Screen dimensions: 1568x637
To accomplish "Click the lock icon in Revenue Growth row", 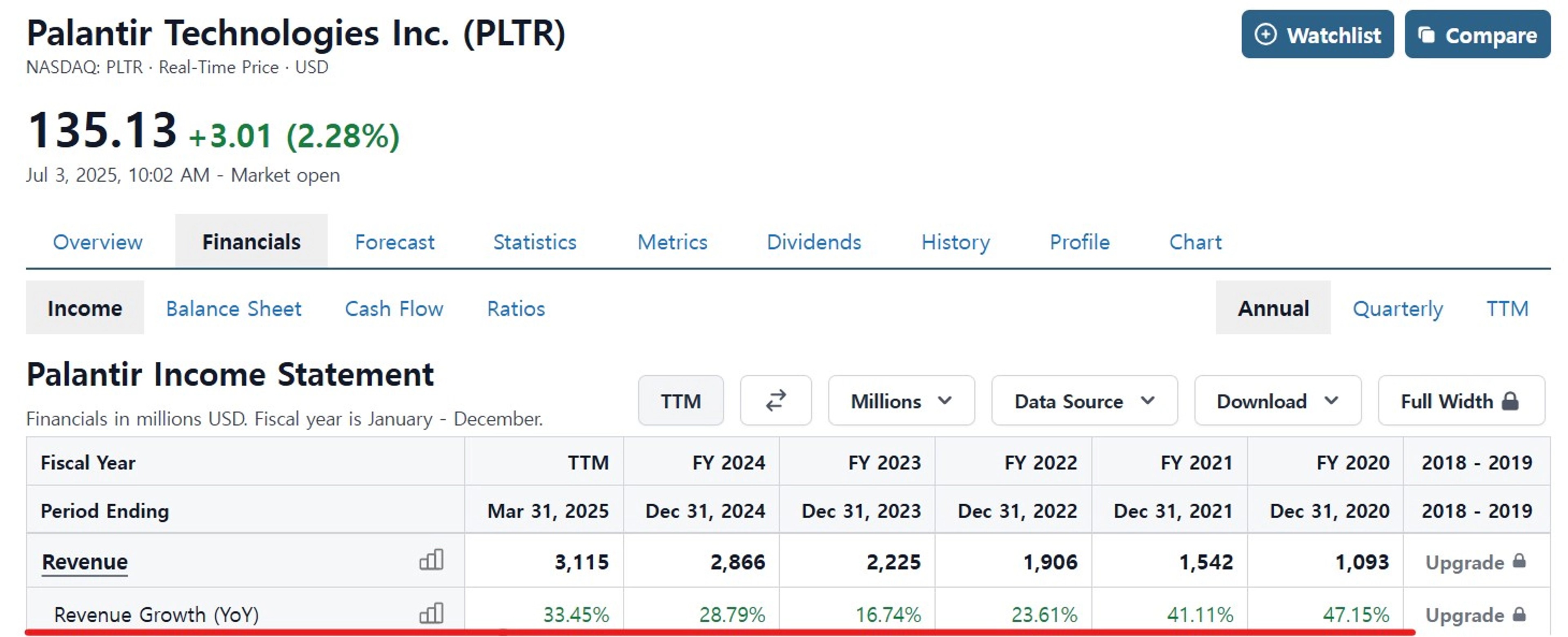I will (x=1519, y=614).
